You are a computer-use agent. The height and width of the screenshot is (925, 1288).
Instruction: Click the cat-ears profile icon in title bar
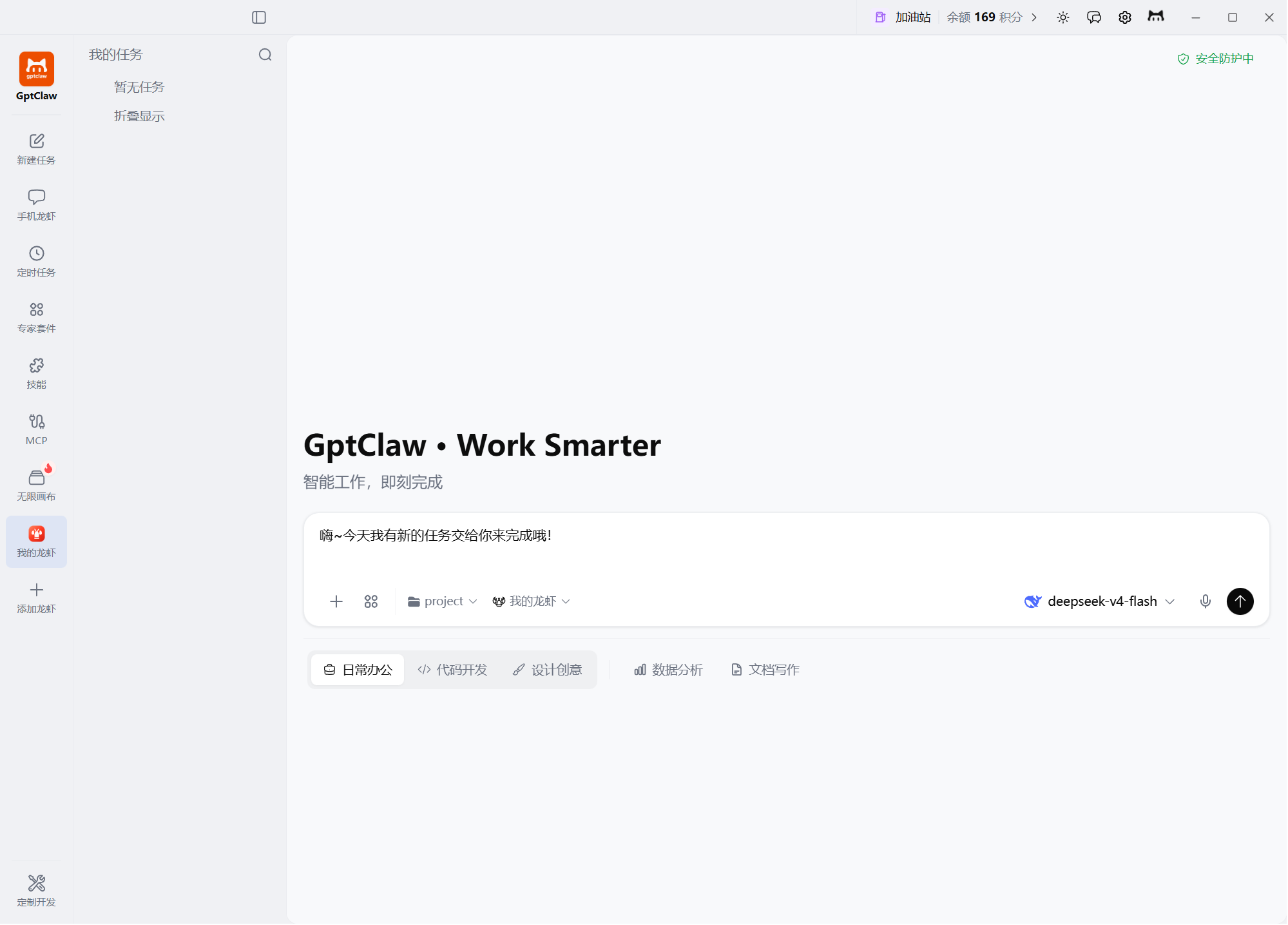coord(1156,16)
